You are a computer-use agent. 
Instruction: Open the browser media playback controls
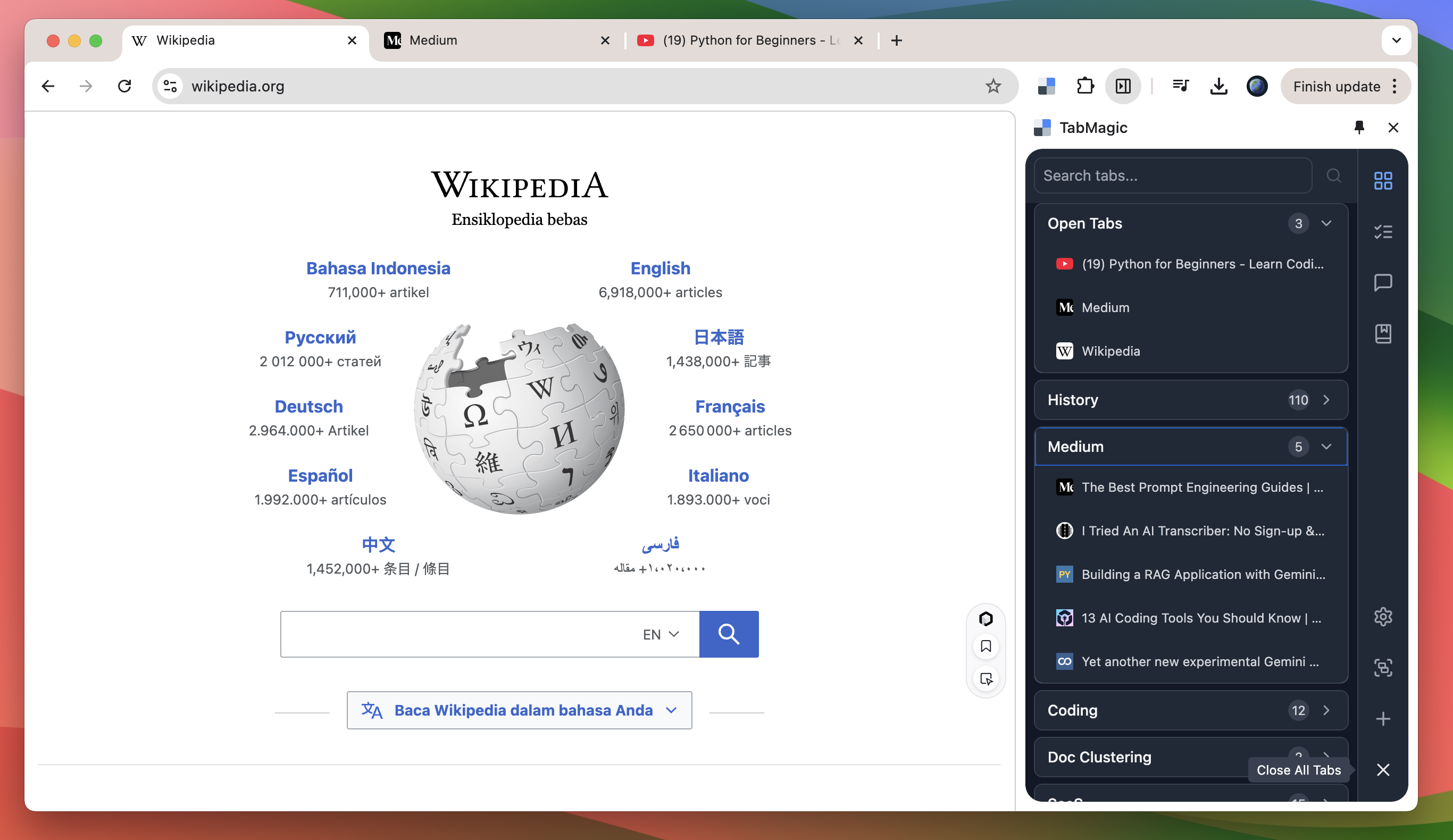coord(1180,86)
